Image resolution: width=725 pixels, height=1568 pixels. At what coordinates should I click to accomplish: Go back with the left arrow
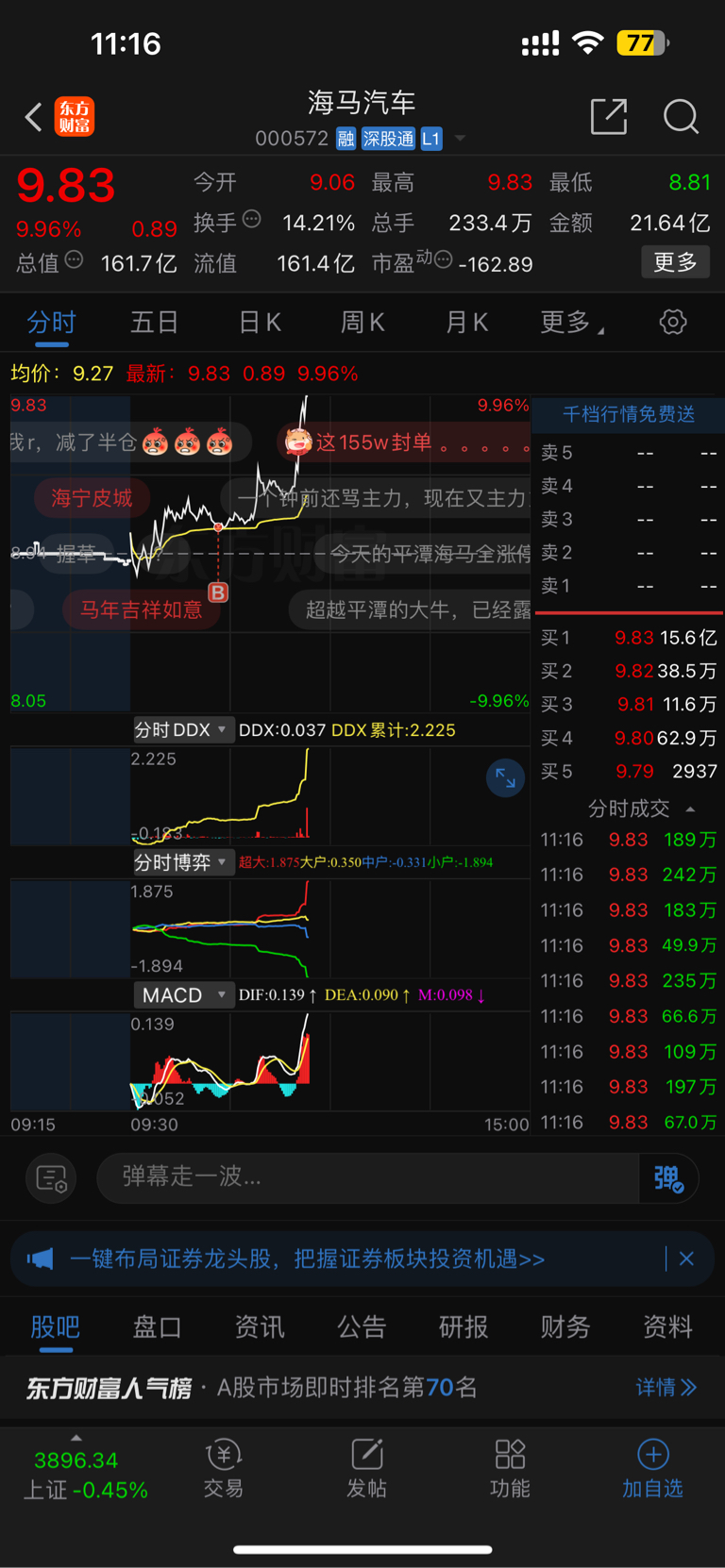coord(33,117)
